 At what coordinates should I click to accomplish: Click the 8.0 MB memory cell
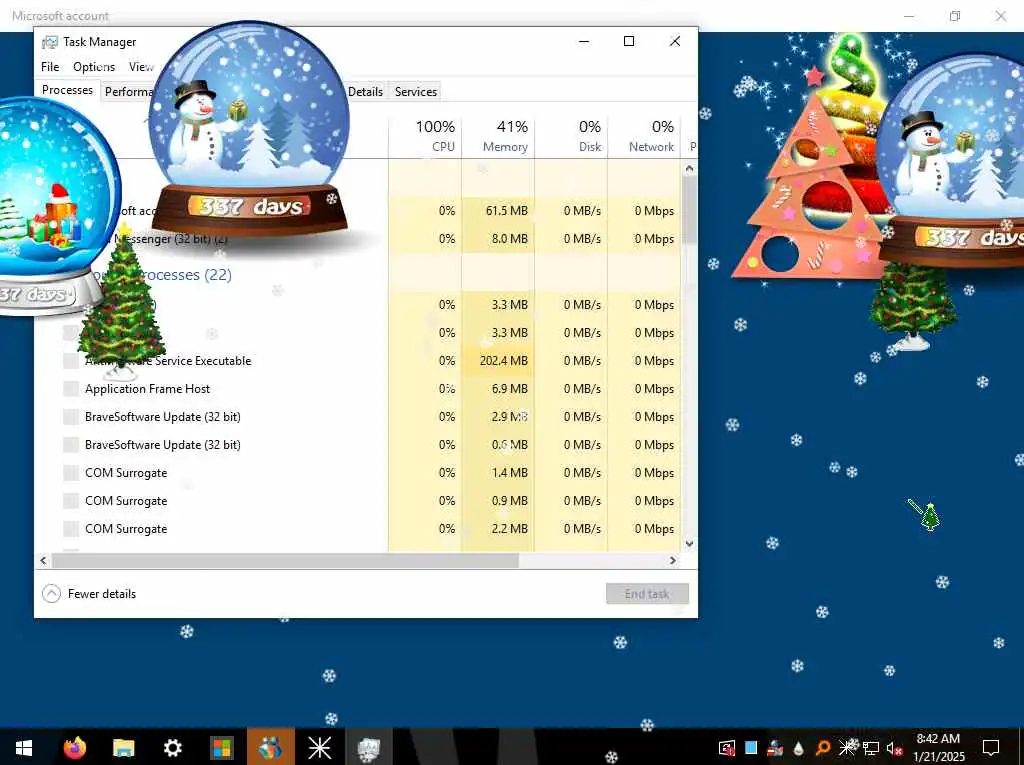[498, 239]
